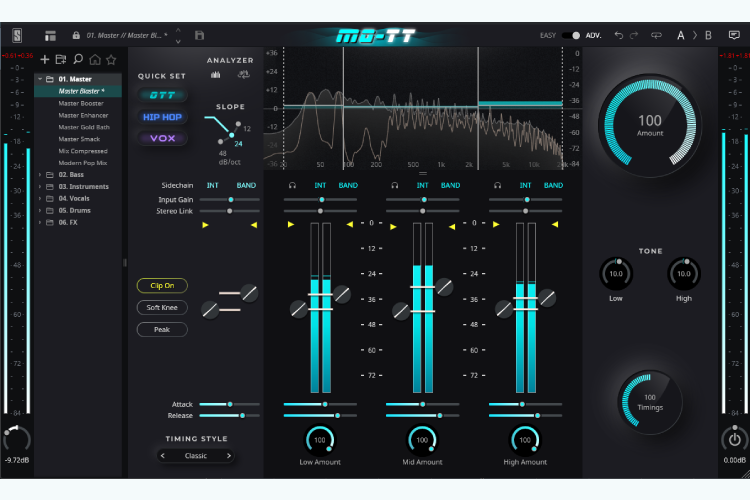The image size is (750, 500).
Task: Select compare slot A
Action: click(x=681, y=35)
